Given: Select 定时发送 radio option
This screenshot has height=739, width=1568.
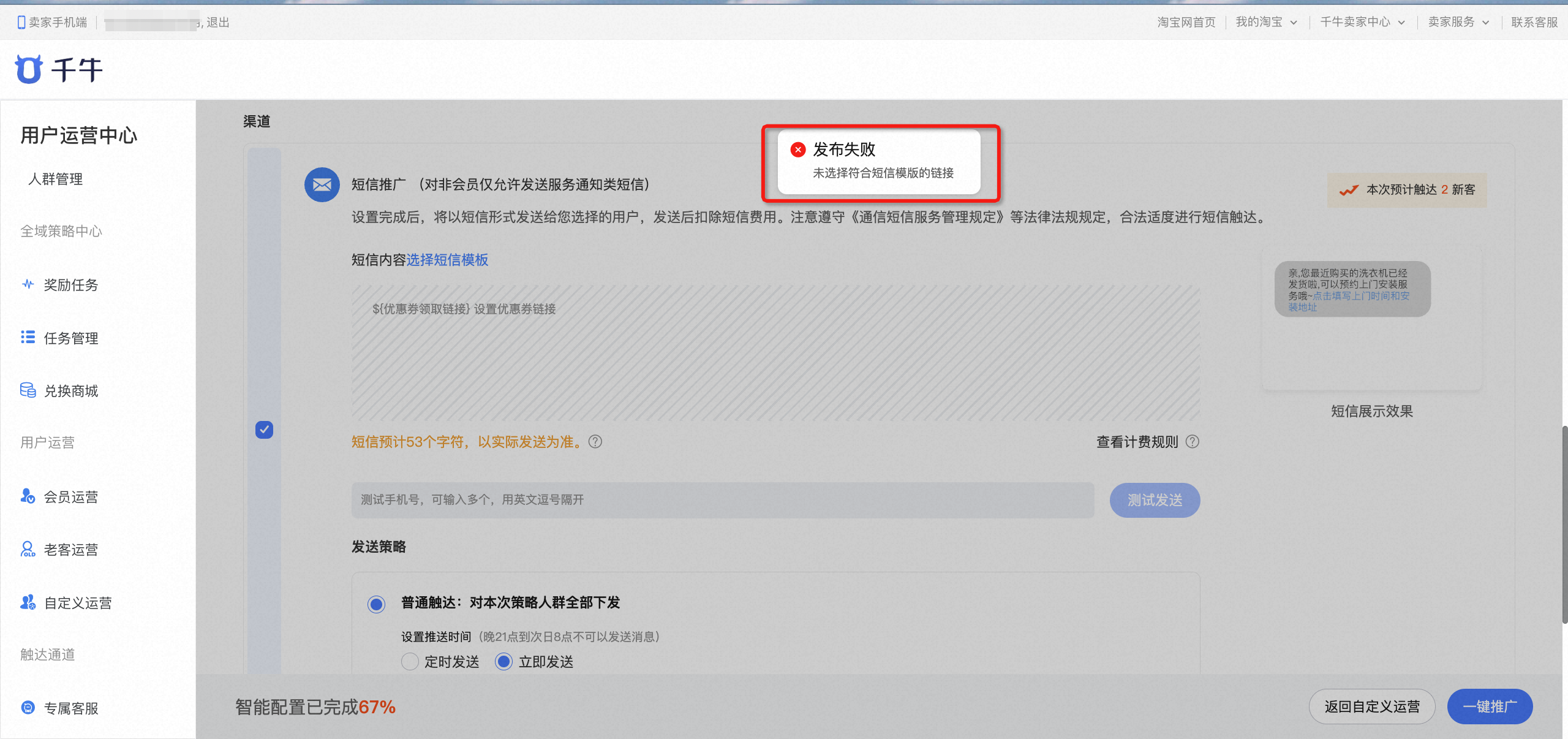Looking at the screenshot, I should 410,662.
